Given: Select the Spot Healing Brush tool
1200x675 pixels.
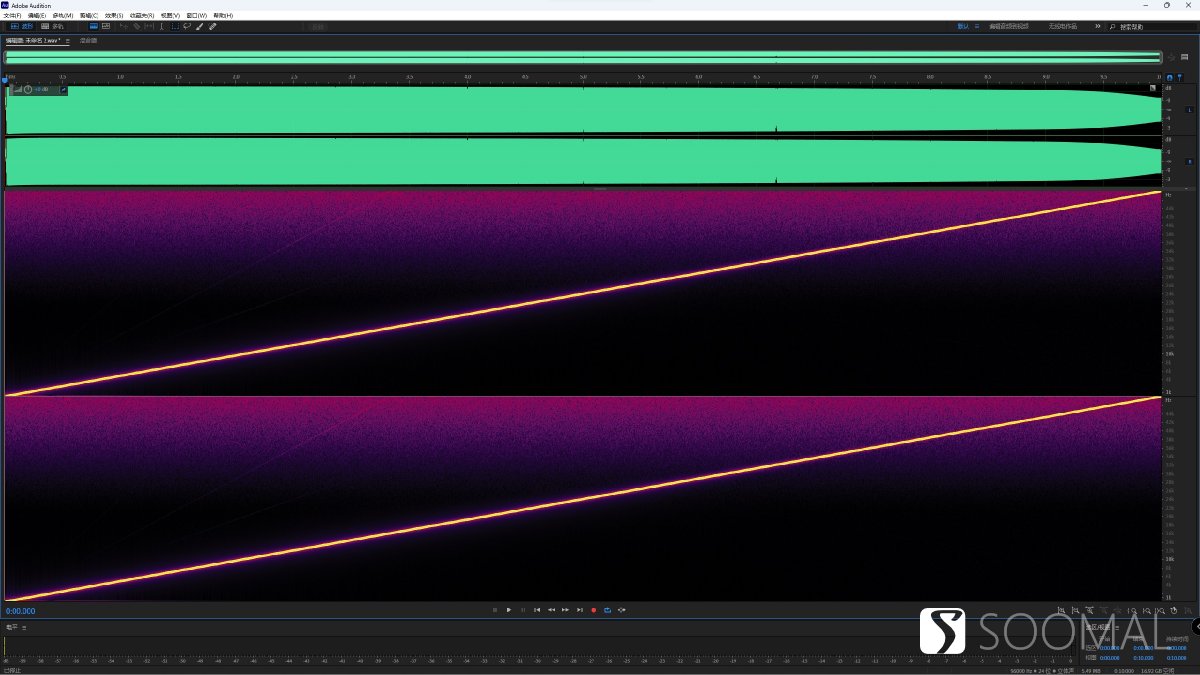Looking at the screenshot, I should coord(212,26).
